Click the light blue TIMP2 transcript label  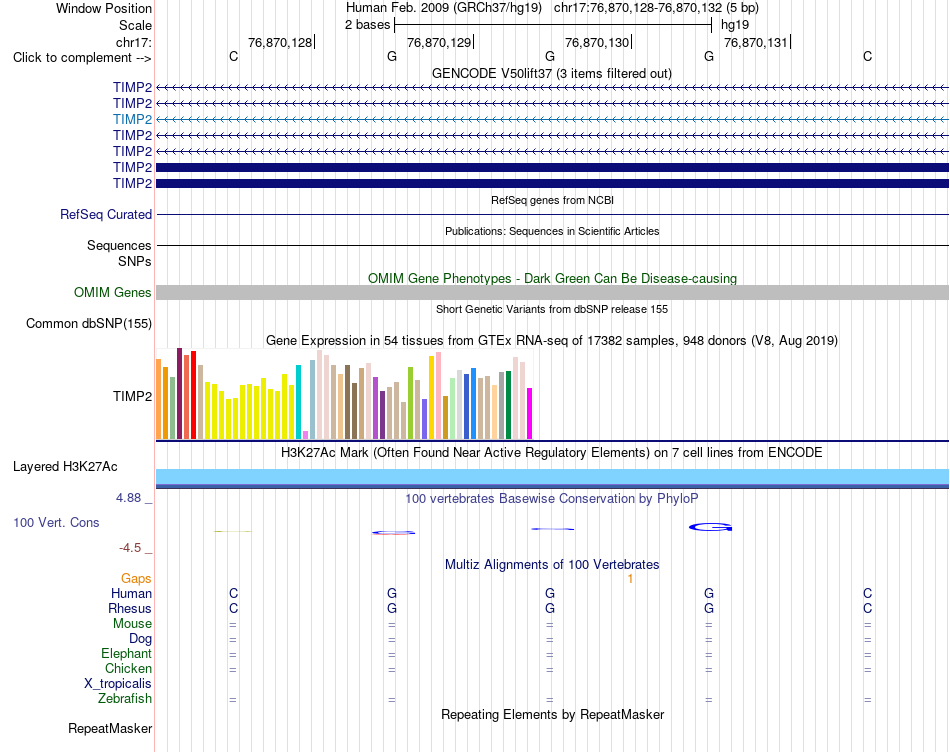tap(132, 119)
